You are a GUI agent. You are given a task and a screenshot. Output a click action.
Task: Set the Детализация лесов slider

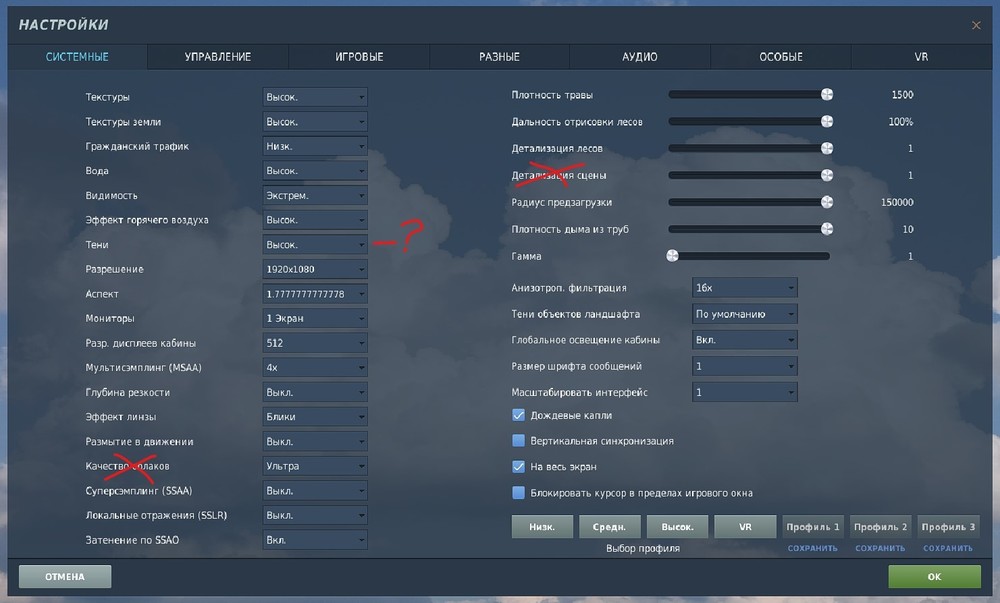tap(750, 148)
